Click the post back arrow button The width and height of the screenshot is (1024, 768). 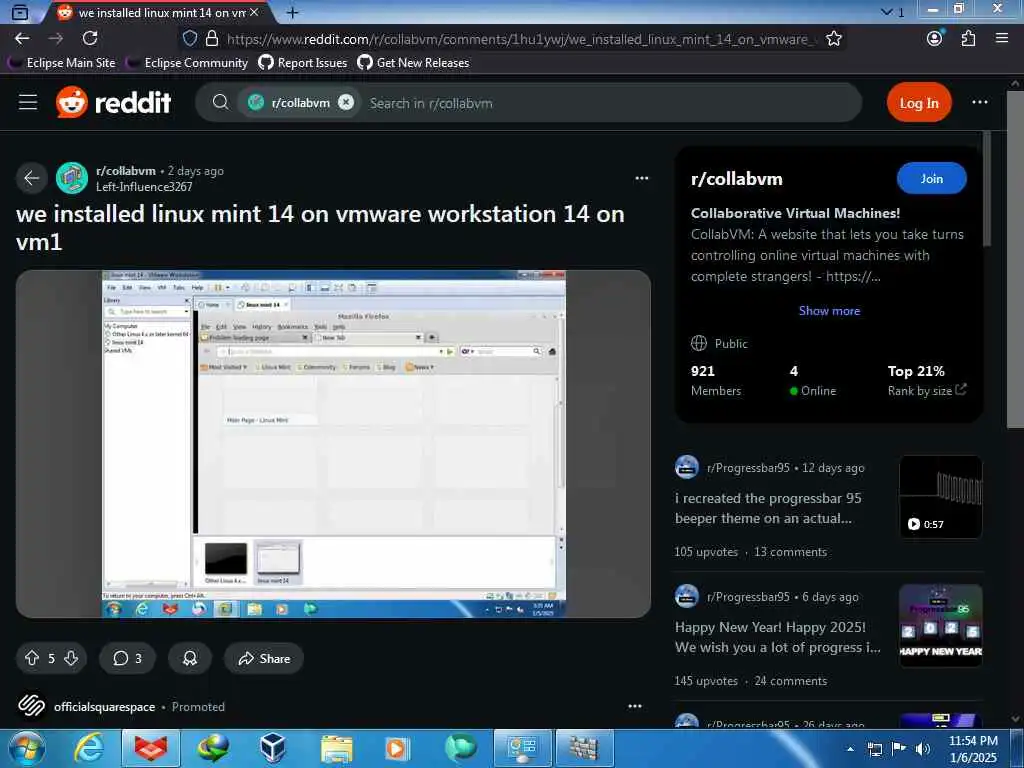click(x=31, y=178)
